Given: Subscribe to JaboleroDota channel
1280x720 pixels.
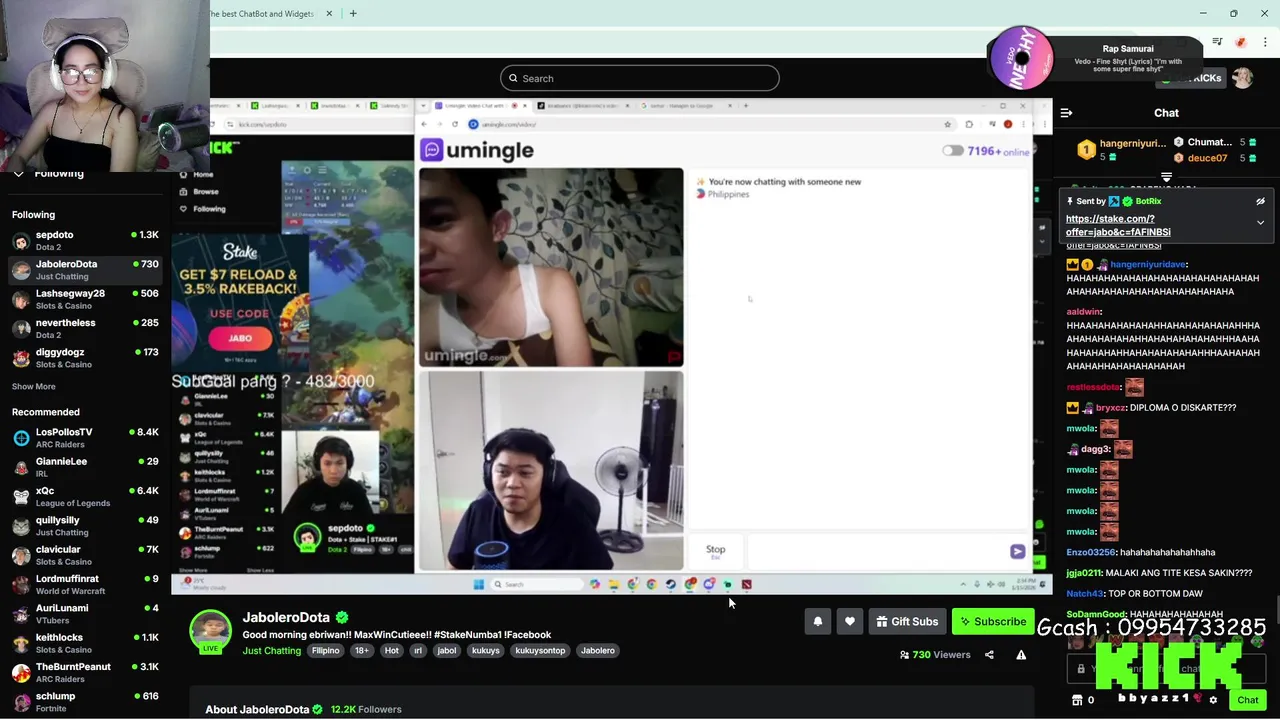Looking at the screenshot, I should coord(993,622).
